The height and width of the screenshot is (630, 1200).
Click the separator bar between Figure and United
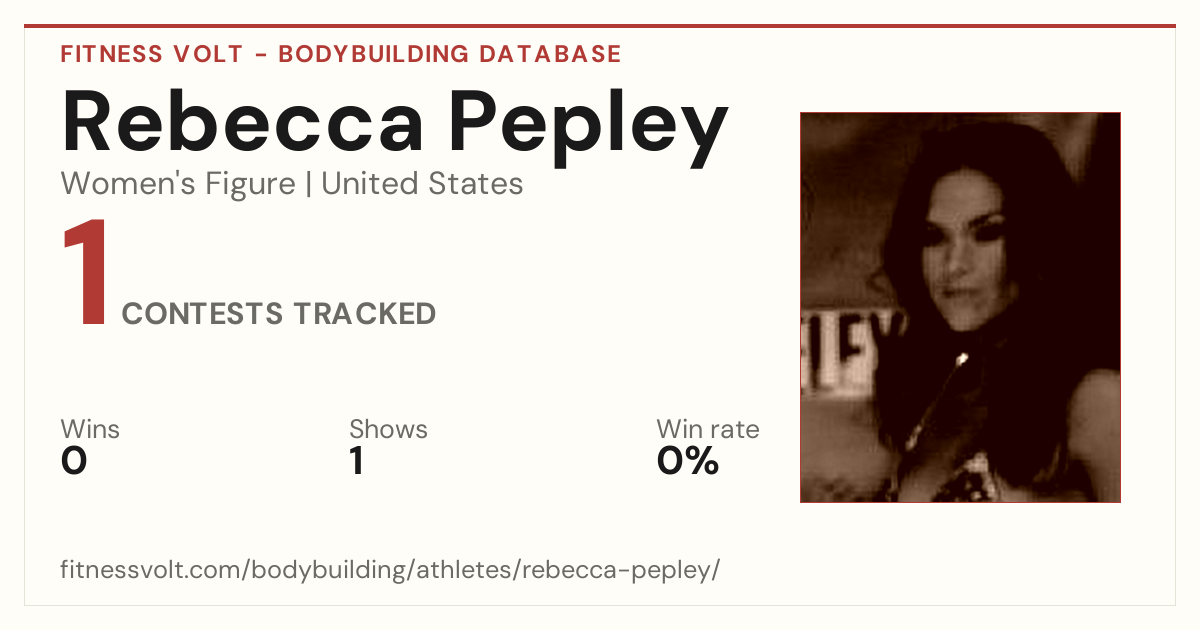(308, 184)
